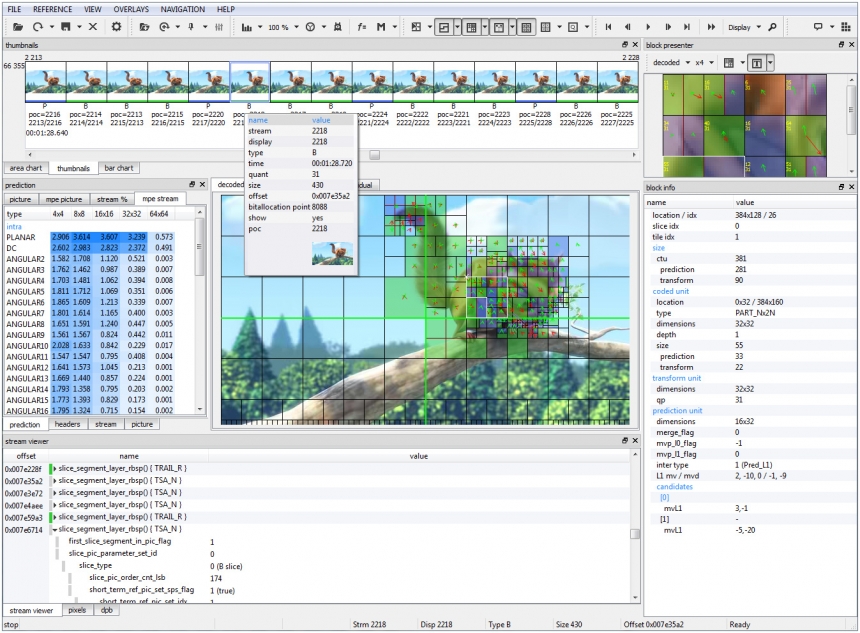Image resolution: width=860 pixels, height=633 pixels.
Task: Open the pixels tab
Action: coord(77,610)
